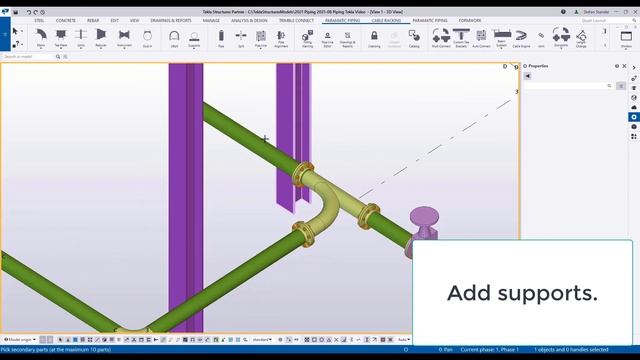
Task: Click the Split tool
Action: 241,38
